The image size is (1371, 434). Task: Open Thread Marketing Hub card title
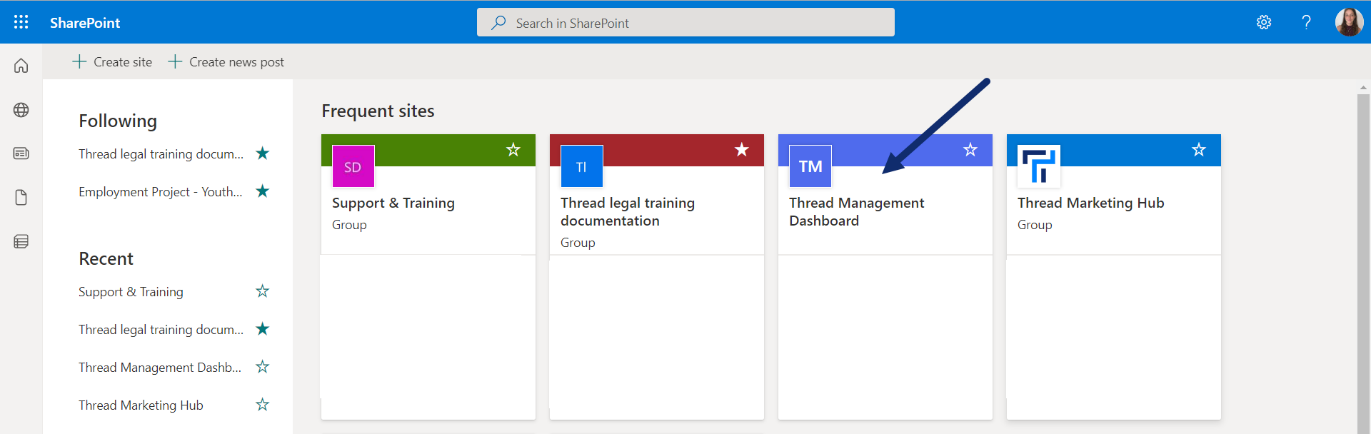tap(1091, 203)
